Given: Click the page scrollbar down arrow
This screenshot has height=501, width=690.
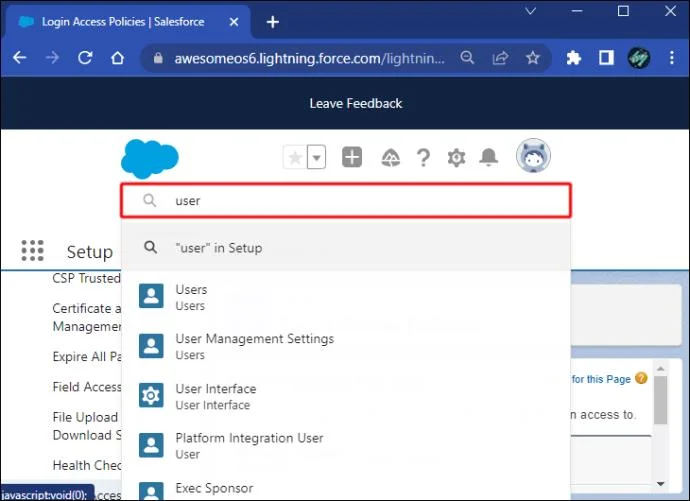Looking at the screenshot, I should tap(660, 483).
